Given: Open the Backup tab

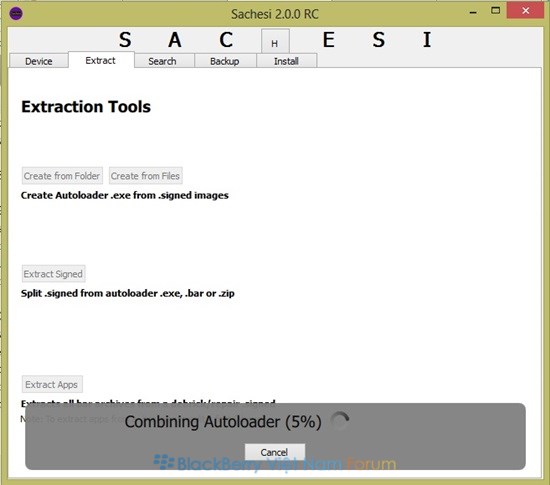Looking at the screenshot, I should tap(225, 61).
